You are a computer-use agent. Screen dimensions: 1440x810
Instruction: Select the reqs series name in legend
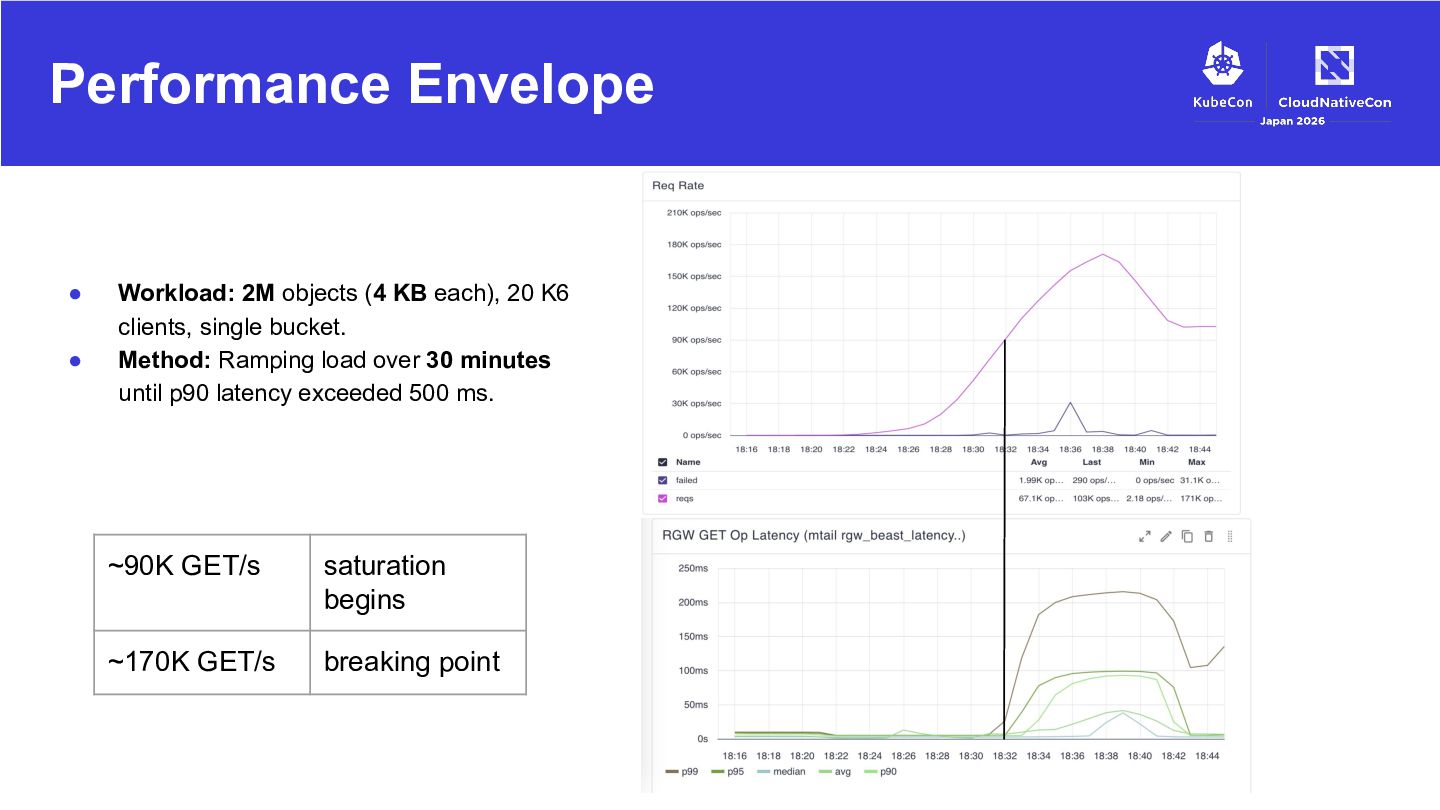(x=685, y=498)
